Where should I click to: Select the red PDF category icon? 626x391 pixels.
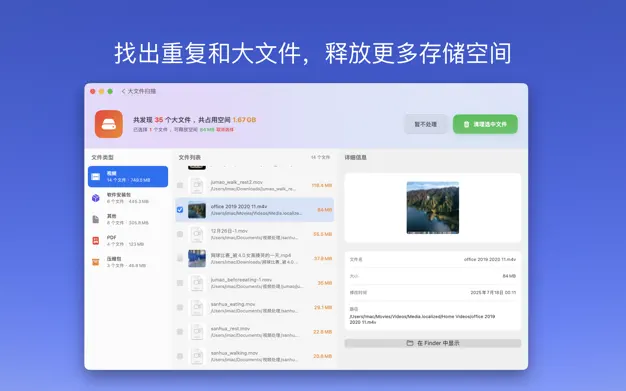(96, 240)
